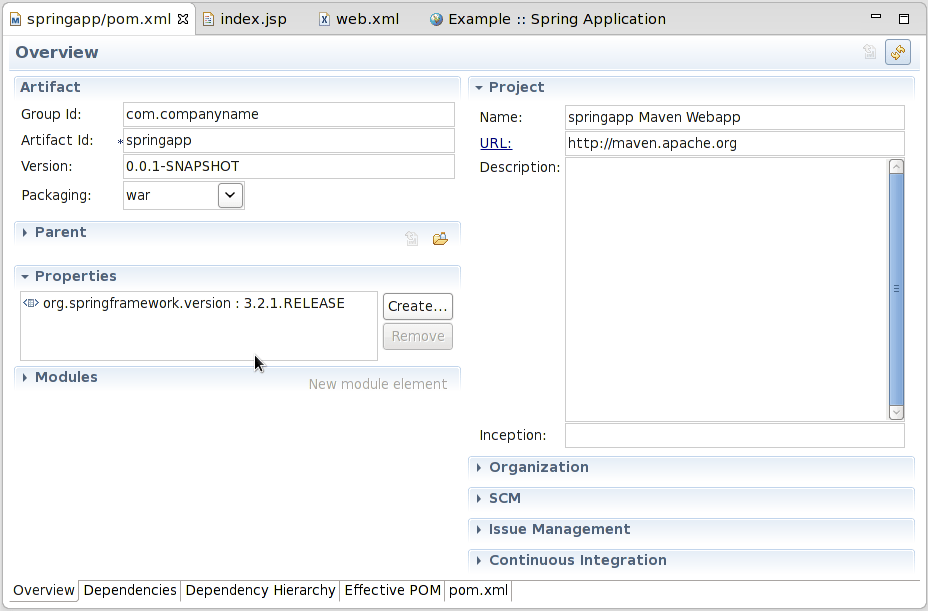Click the Description field scrollbar down arrow
This screenshot has width=928, height=611.
[x=897, y=411]
